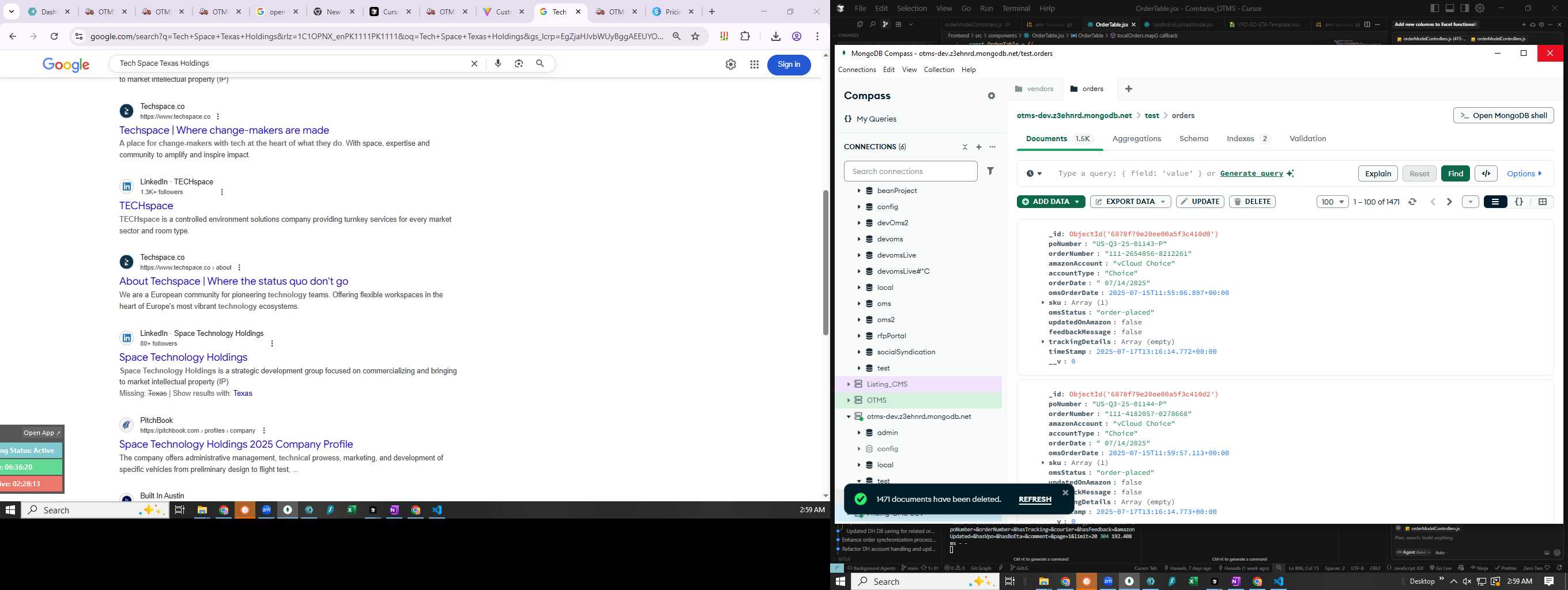Open Compass Collection menu

(938, 70)
